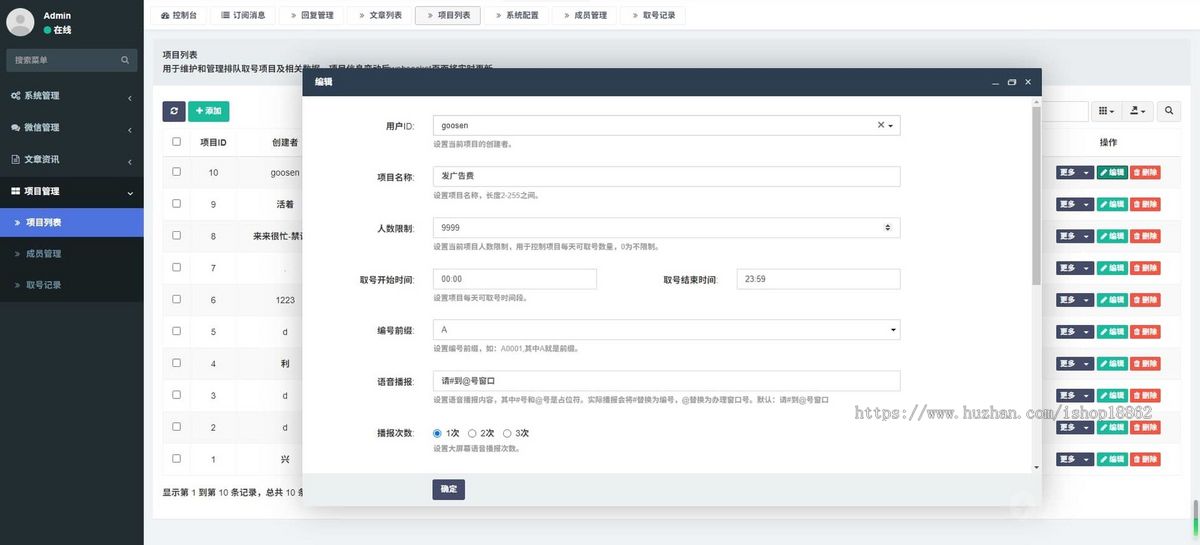Click the magnifier search icon button
1200x545 pixels.
click(1170, 111)
